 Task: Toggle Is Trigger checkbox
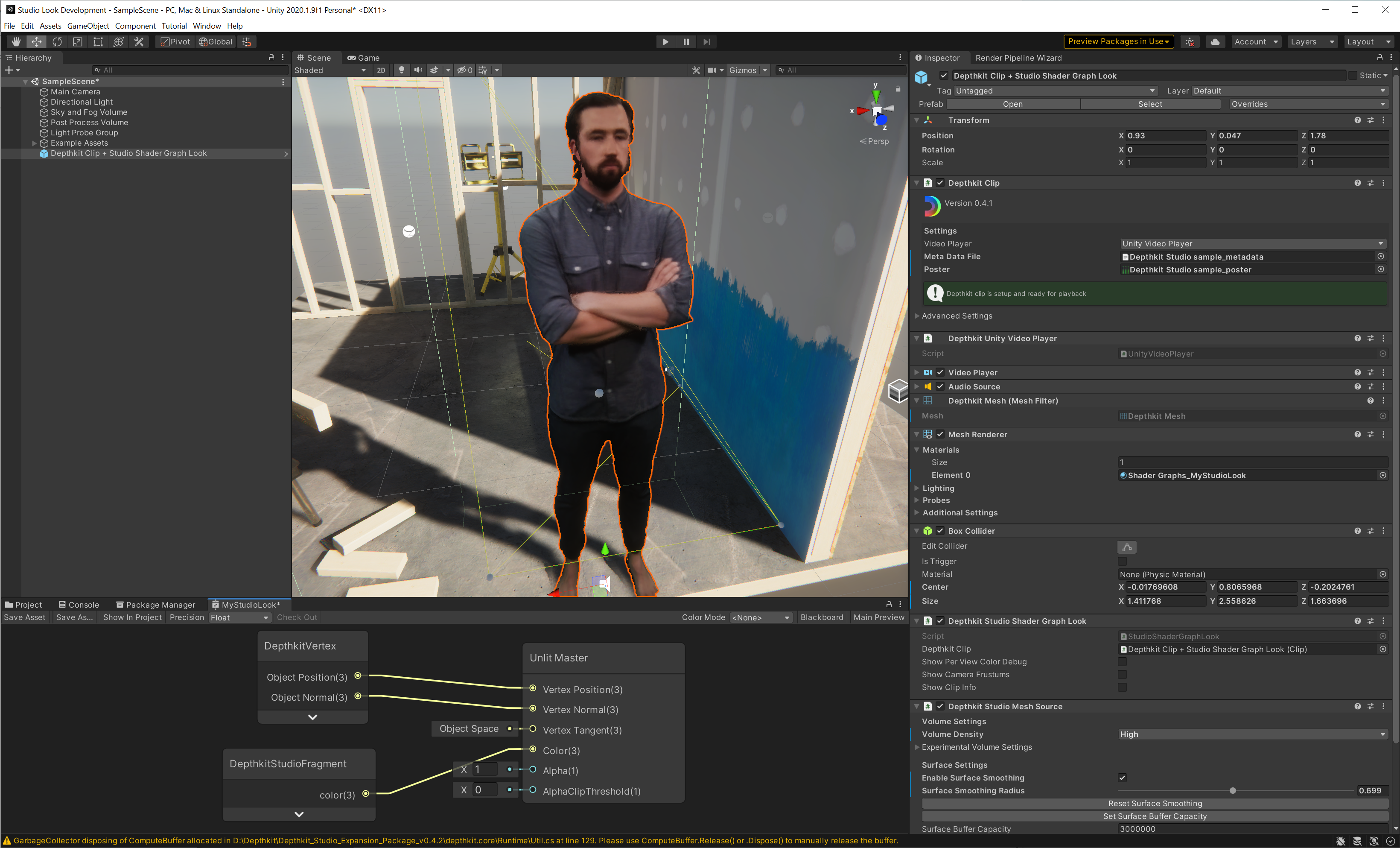tap(1122, 561)
